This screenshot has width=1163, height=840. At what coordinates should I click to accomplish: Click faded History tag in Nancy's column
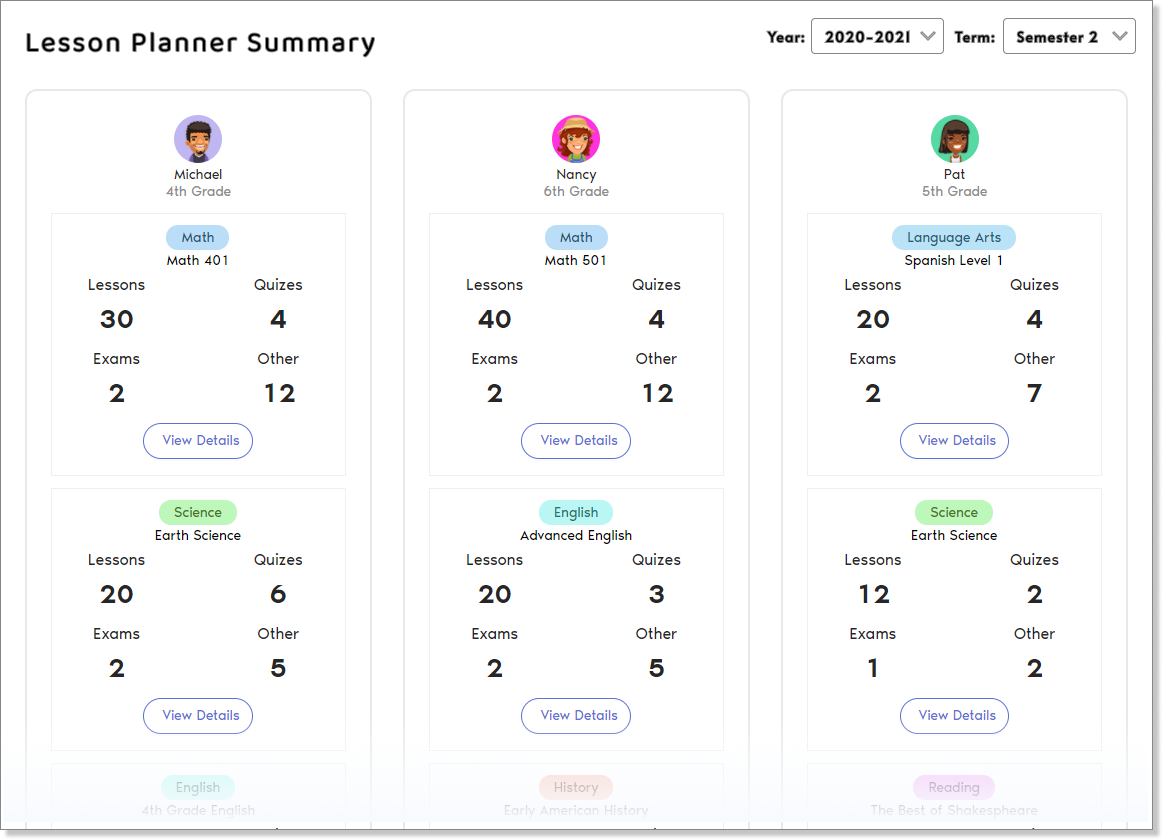pos(576,787)
